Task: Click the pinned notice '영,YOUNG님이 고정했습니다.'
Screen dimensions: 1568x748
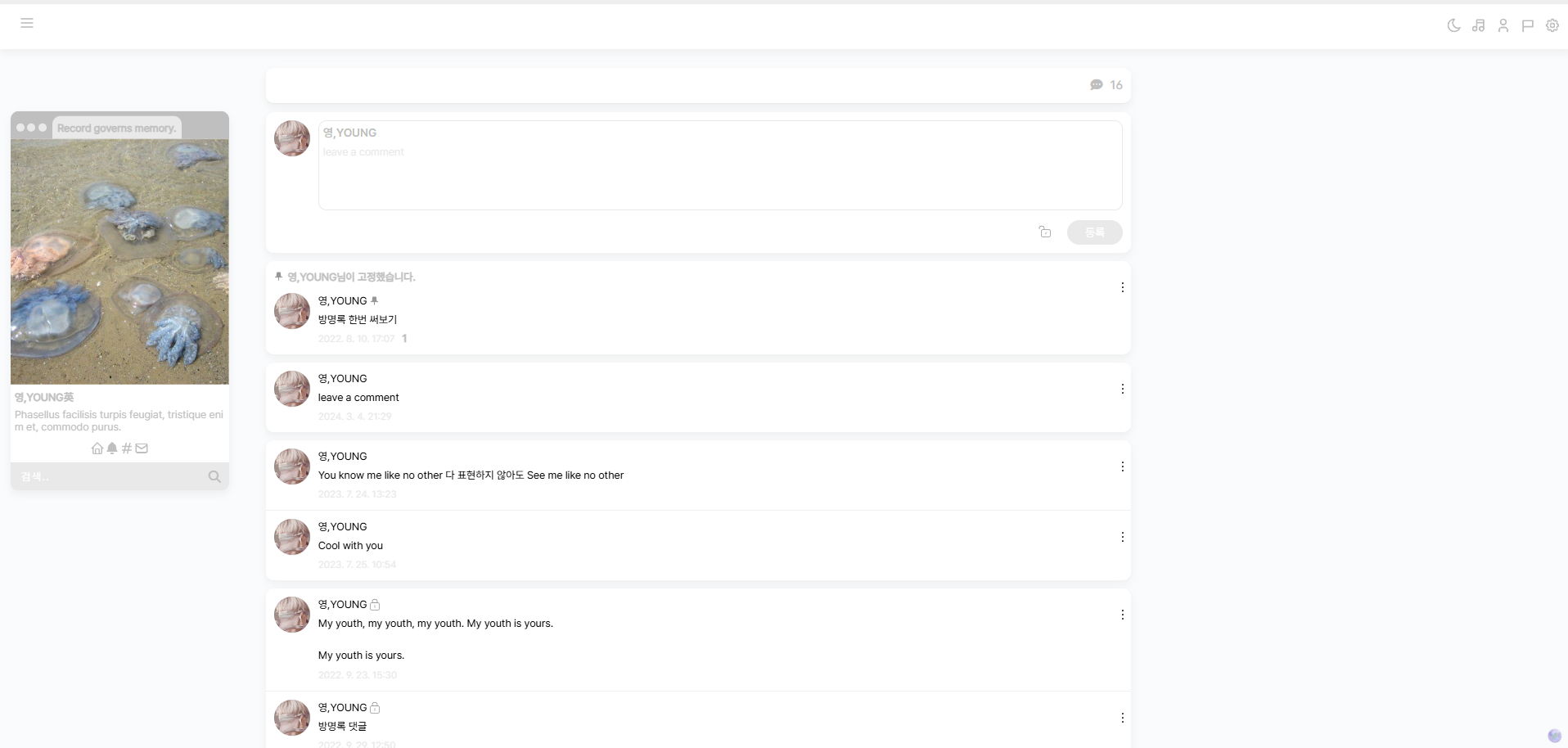Action: click(x=351, y=277)
